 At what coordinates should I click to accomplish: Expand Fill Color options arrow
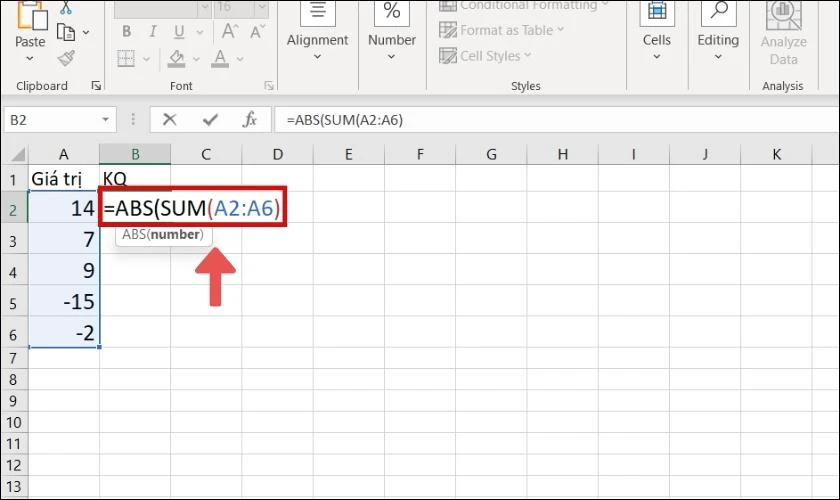[x=196, y=59]
